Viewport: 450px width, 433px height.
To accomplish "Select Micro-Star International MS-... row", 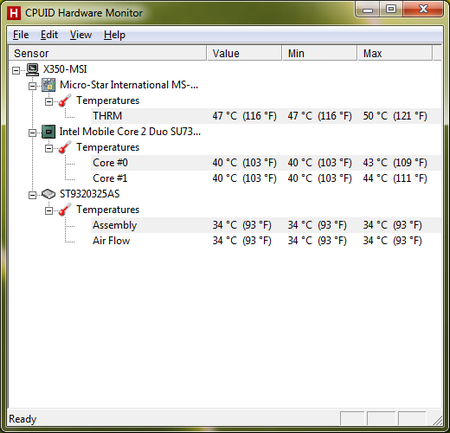I will 129,85.
